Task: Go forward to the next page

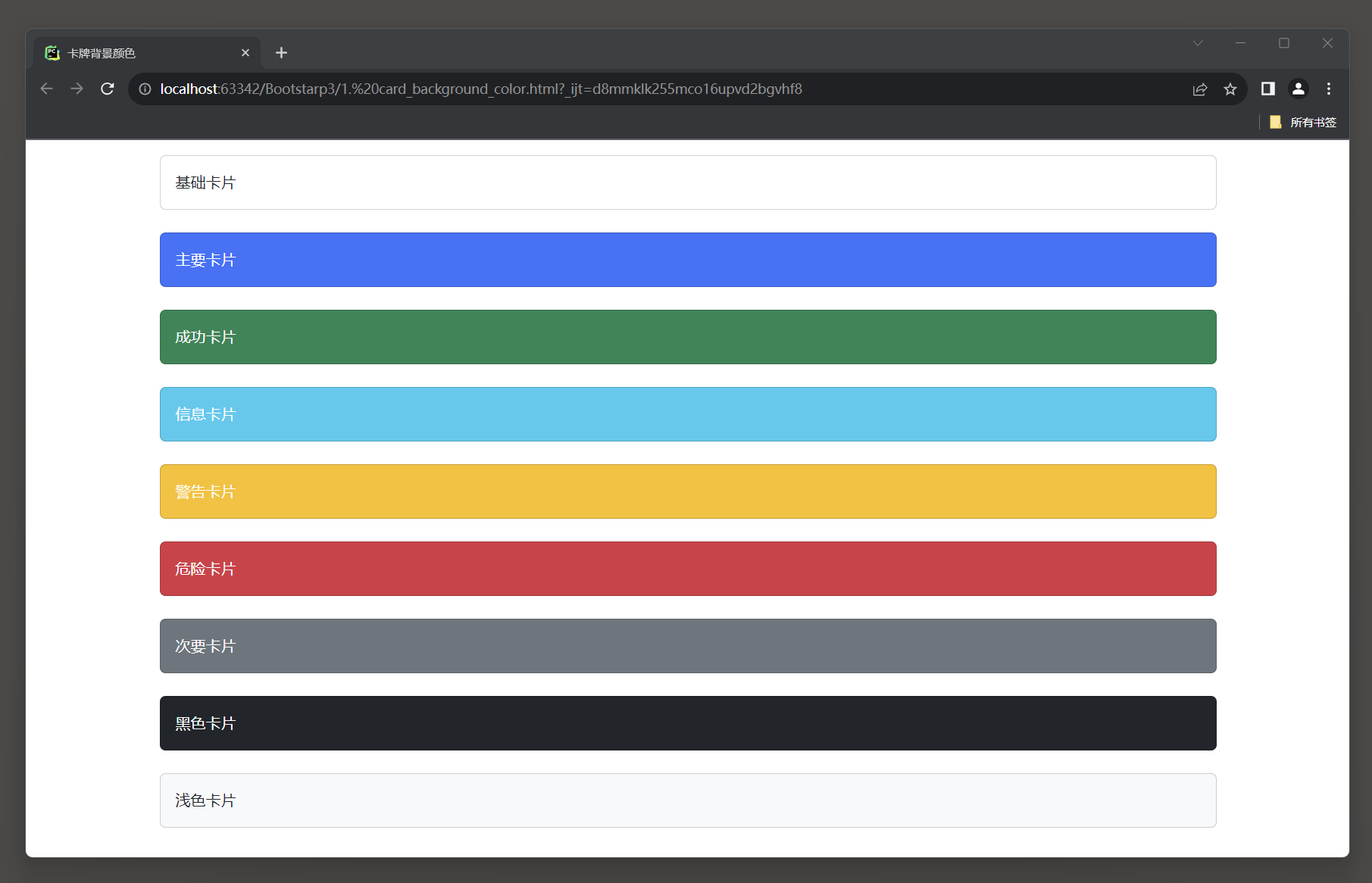Action: (x=77, y=89)
